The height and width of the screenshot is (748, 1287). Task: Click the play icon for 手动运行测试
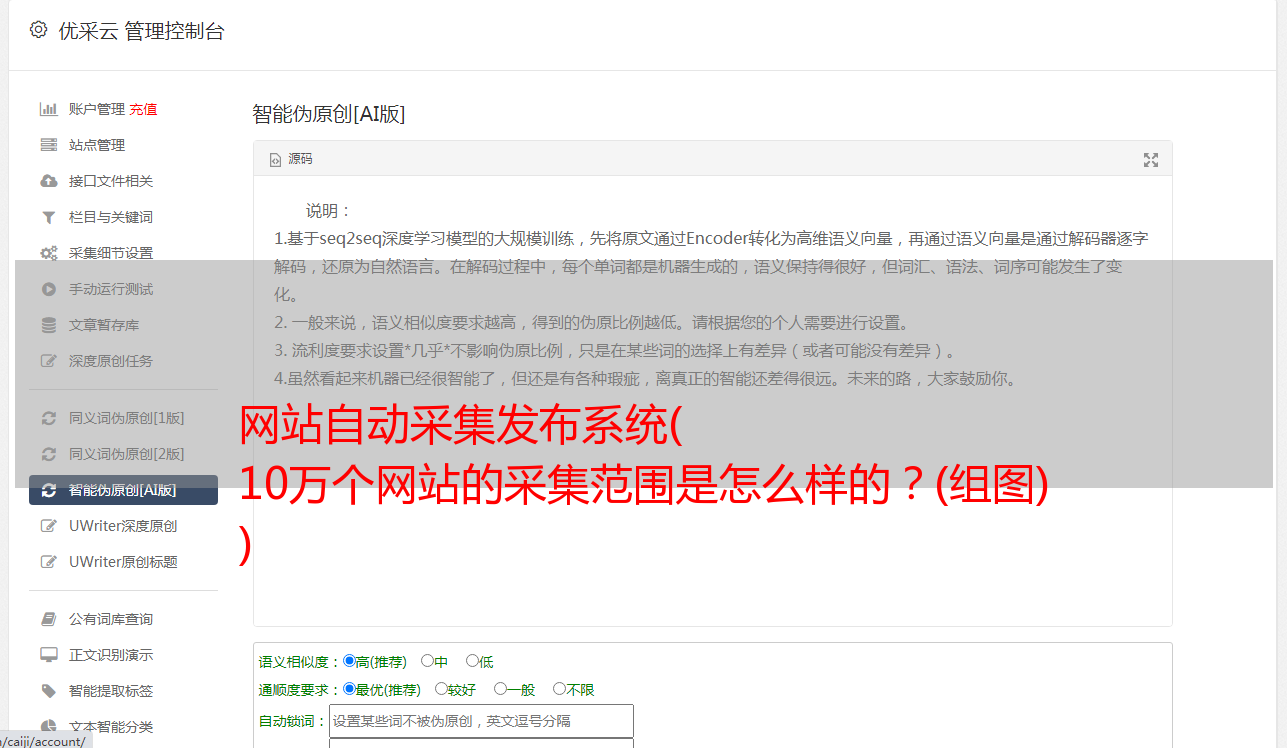[48, 289]
